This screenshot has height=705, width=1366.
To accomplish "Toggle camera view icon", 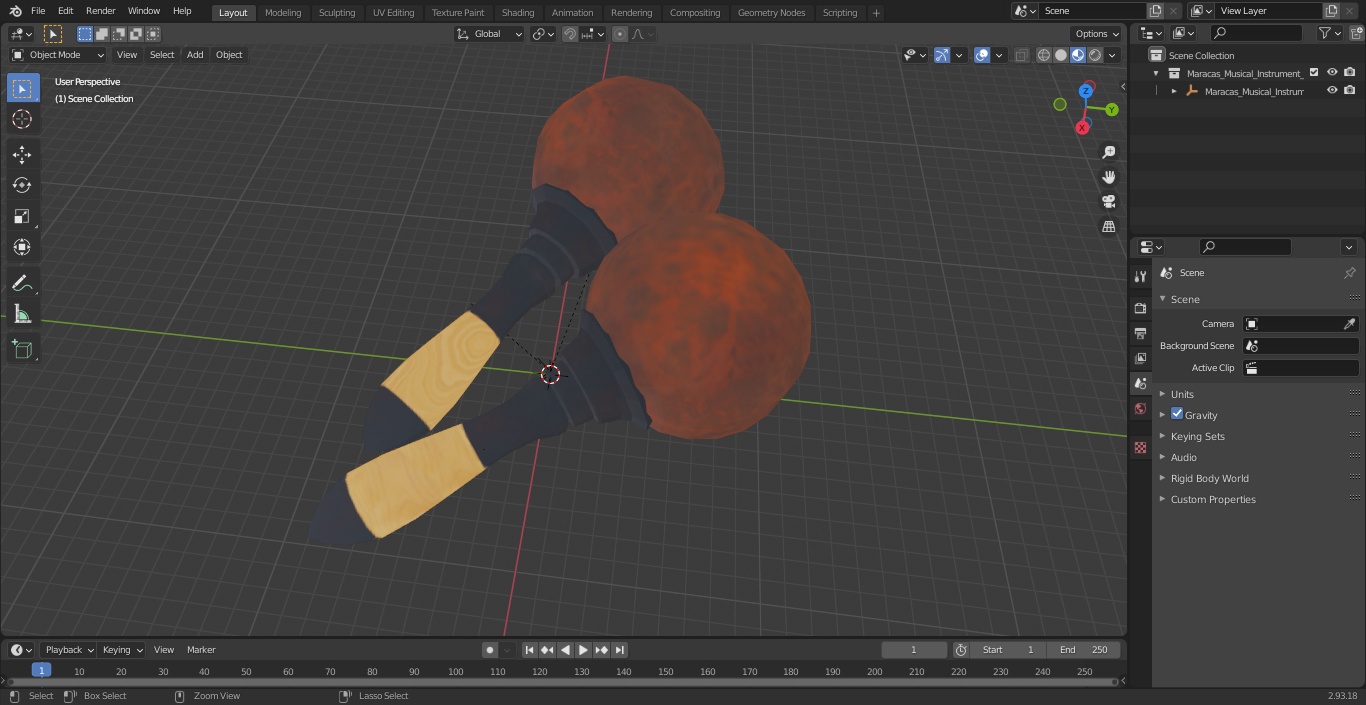I will [x=1109, y=202].
